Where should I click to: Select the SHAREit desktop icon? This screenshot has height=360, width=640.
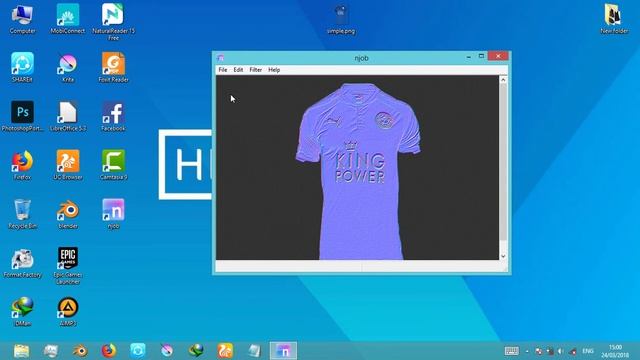(22, 67)
